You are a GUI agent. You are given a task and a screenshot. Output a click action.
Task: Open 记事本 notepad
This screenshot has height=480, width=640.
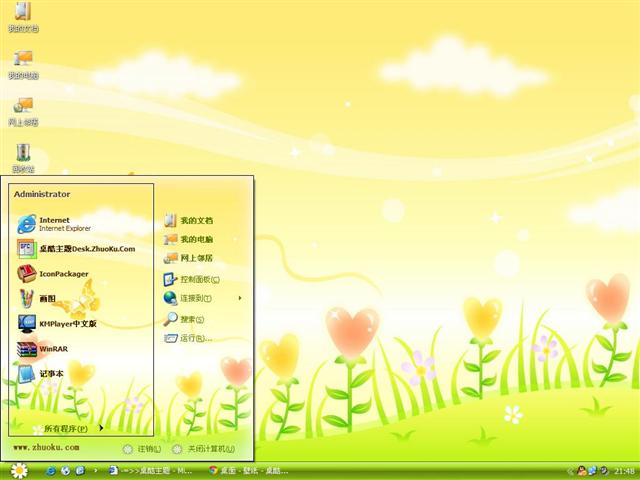click(40, 374)
